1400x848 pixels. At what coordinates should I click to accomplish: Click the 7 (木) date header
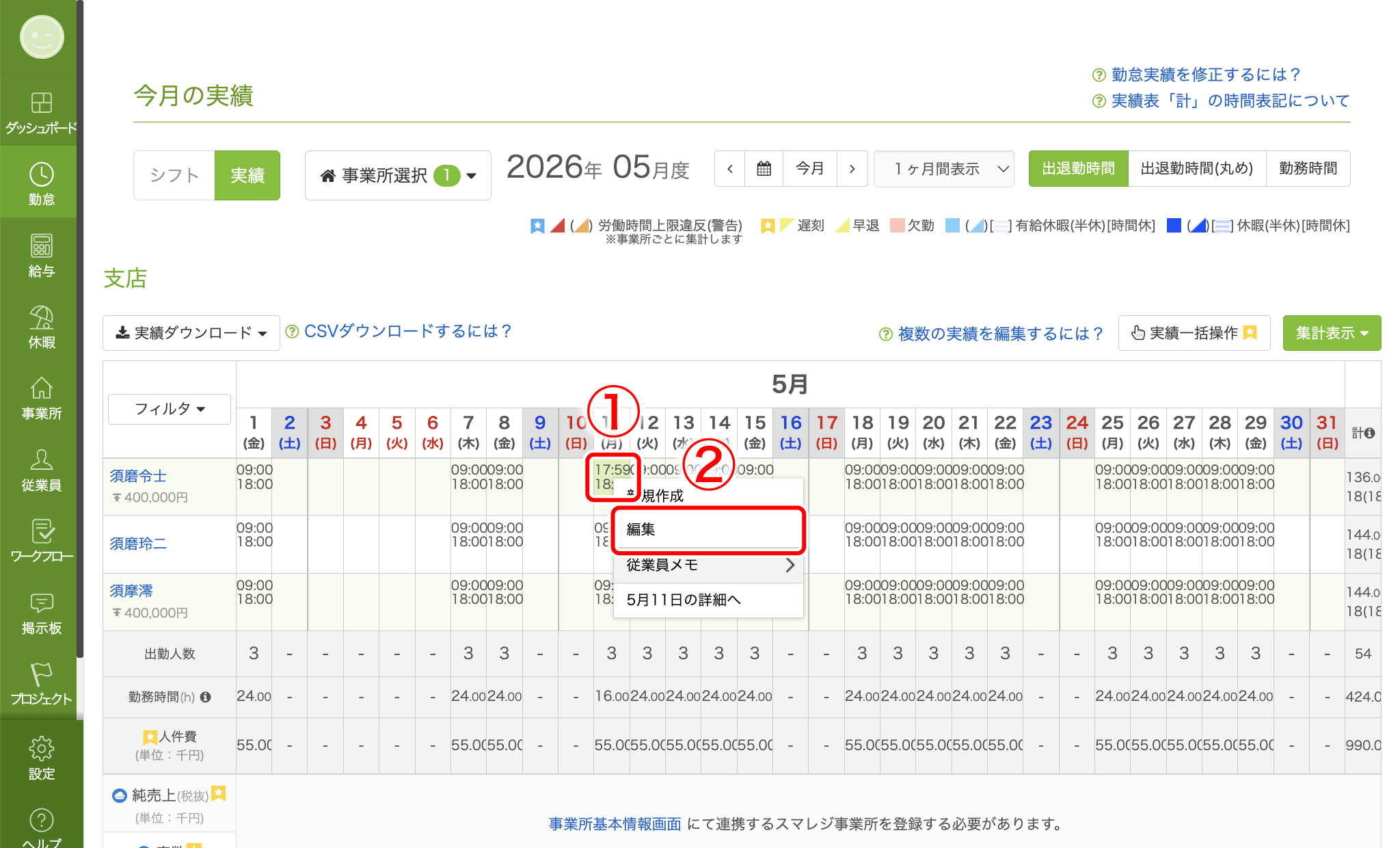pos(468,432)
